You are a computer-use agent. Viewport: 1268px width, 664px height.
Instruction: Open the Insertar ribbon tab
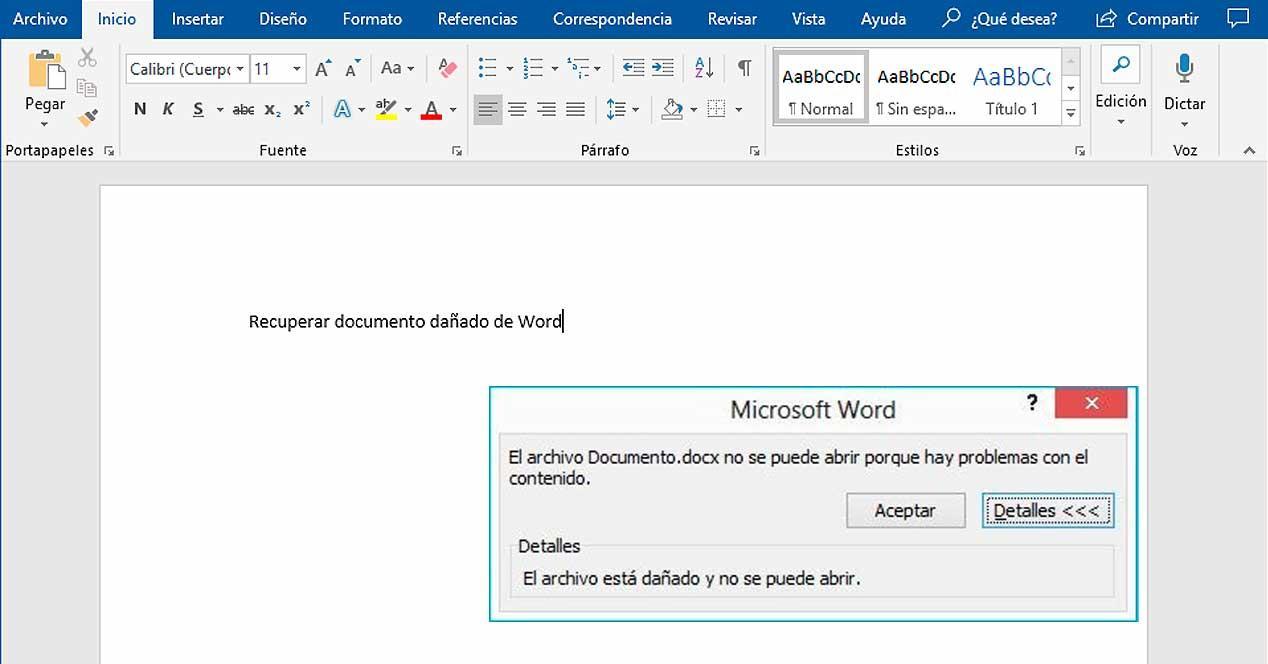[x=197, y=19]
